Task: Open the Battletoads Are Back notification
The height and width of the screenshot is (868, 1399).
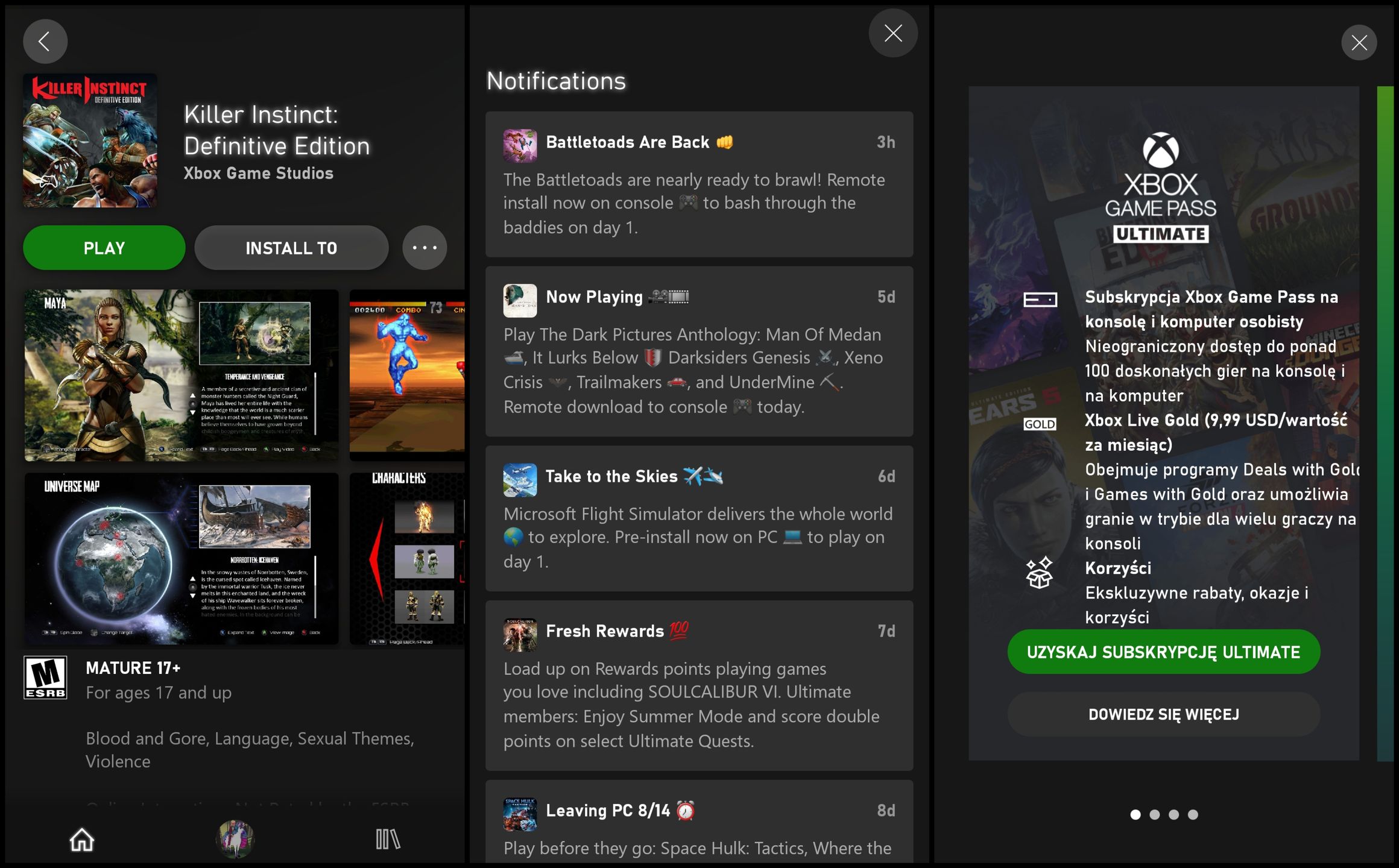Action: point(699,184)
